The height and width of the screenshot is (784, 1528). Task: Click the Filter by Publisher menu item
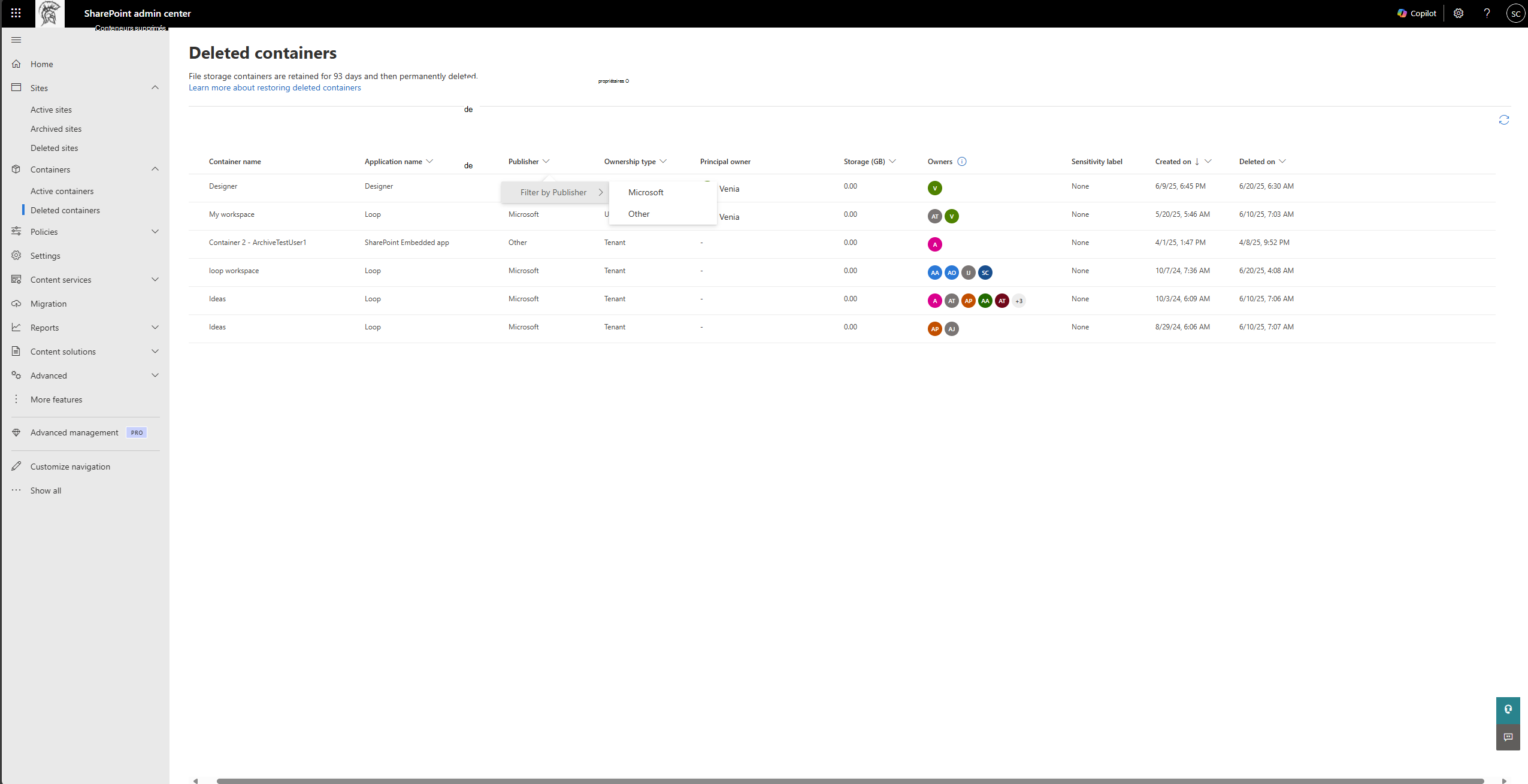554,192
